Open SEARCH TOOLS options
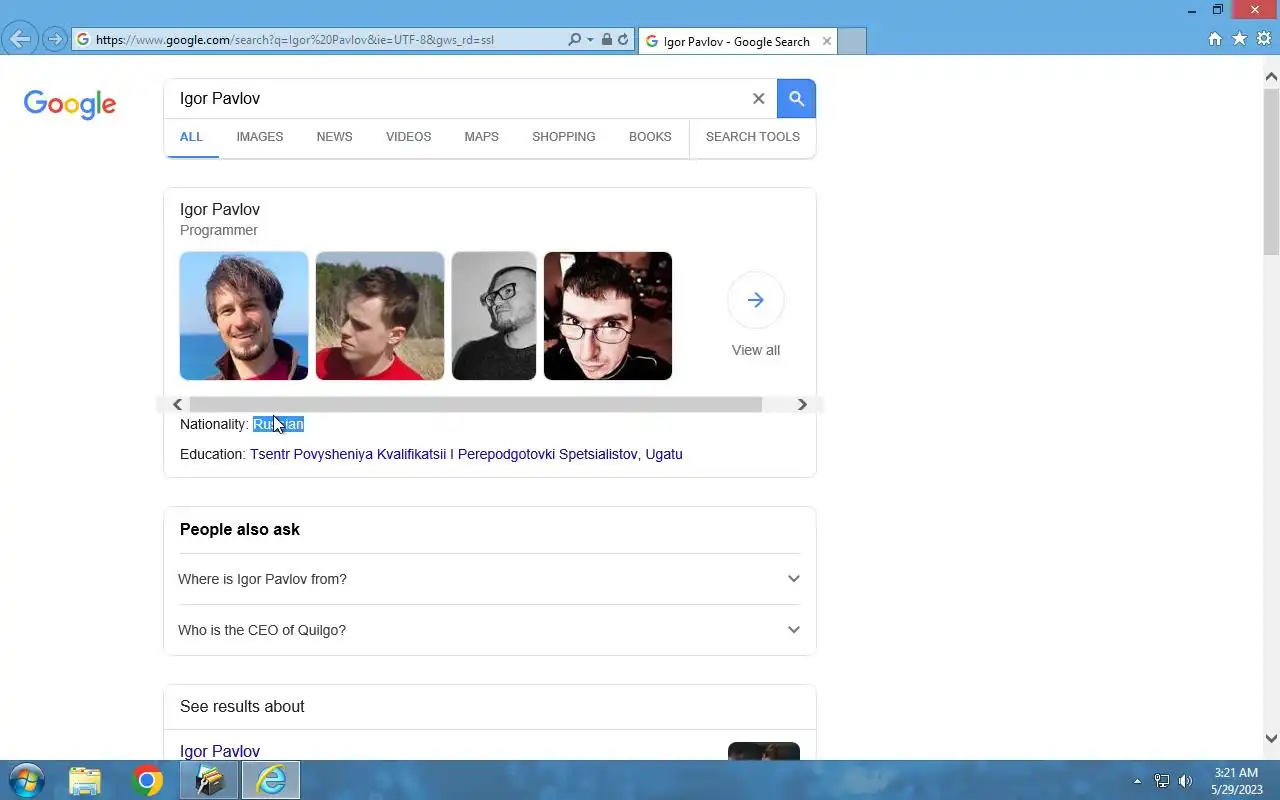The width and height of the screenshot is (1280, 800). pyautogui.click(x=752, y=137)
